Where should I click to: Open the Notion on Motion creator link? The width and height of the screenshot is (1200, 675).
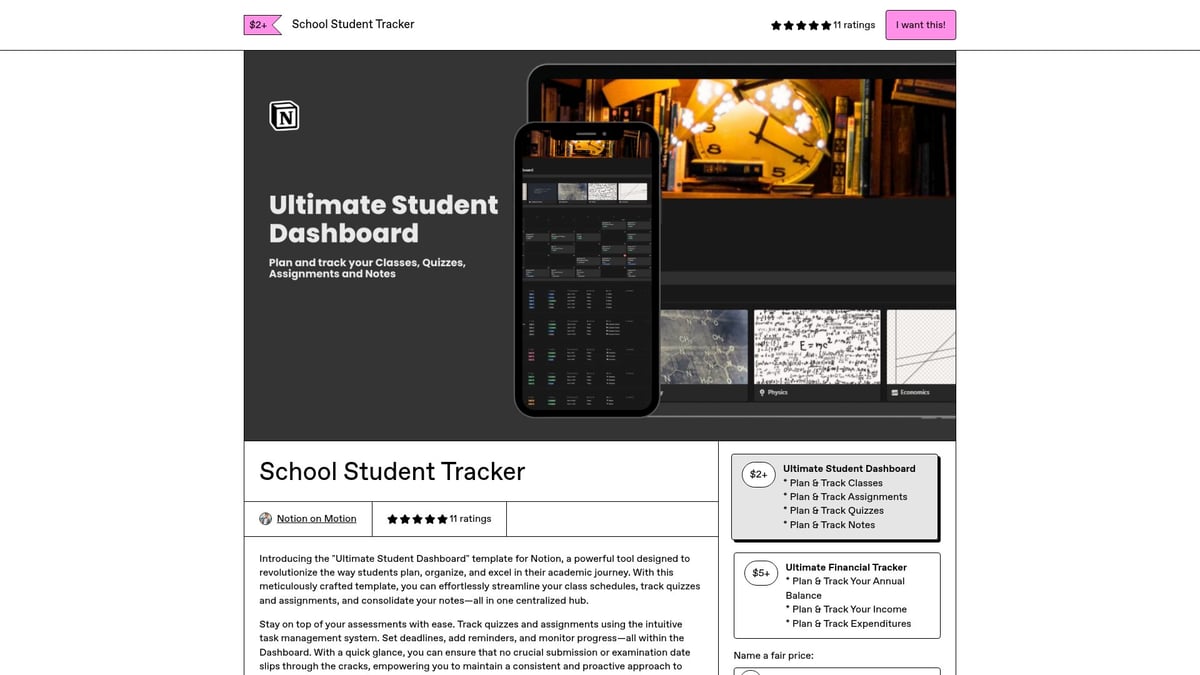[315, 518]
